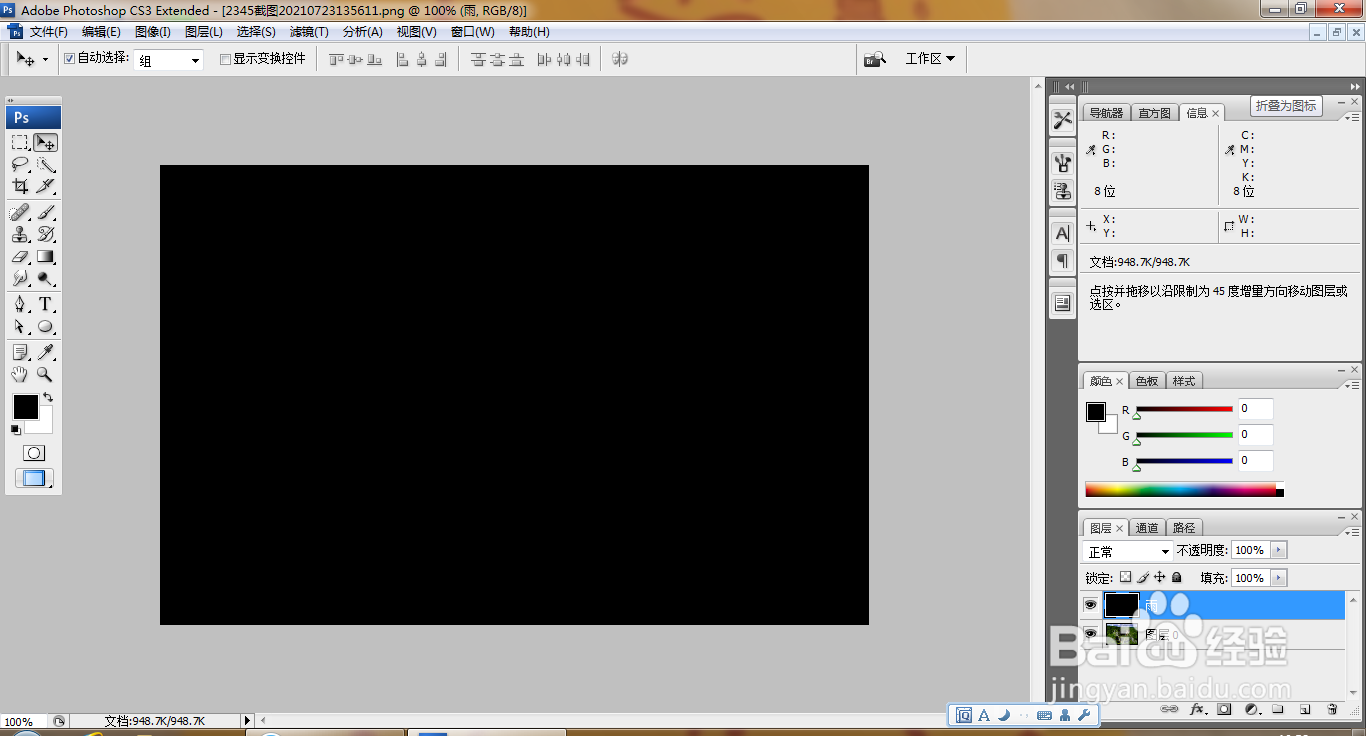Viewport: 1366px width, 736px height.
Task: Toggle the 自动选择 checkbox
Action: [x=69, y=59]
